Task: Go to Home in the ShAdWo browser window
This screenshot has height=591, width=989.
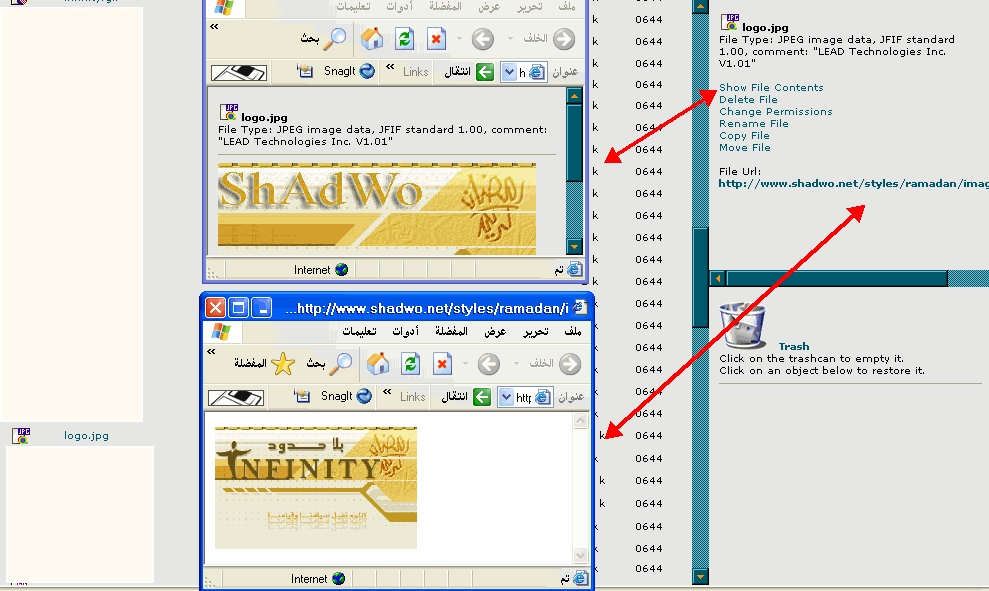Action: [372, 39]
